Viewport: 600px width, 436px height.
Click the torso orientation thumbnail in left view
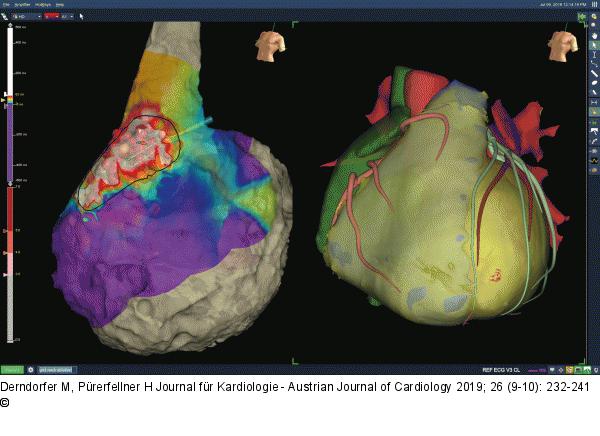pos(268,45)
